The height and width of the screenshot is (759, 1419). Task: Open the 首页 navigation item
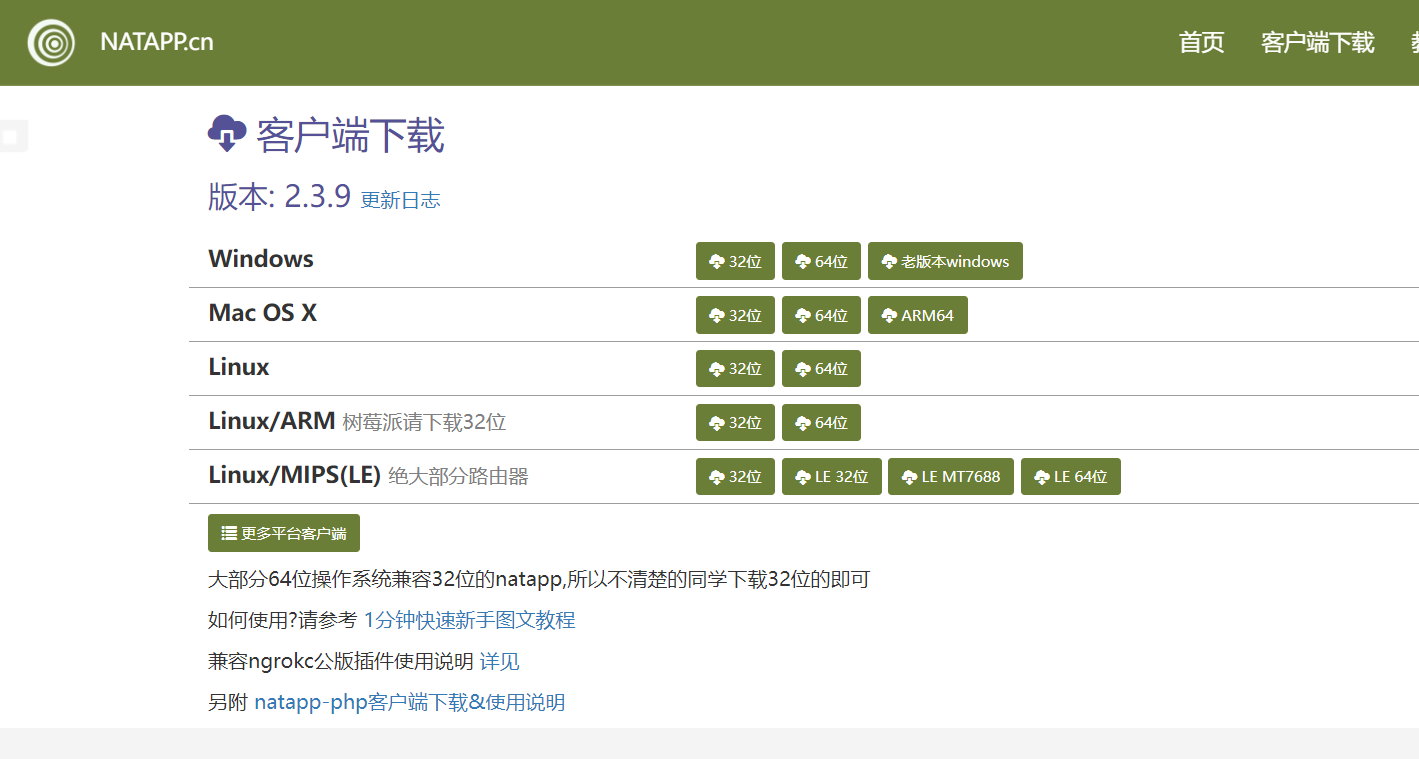[x=1201, y=43]
